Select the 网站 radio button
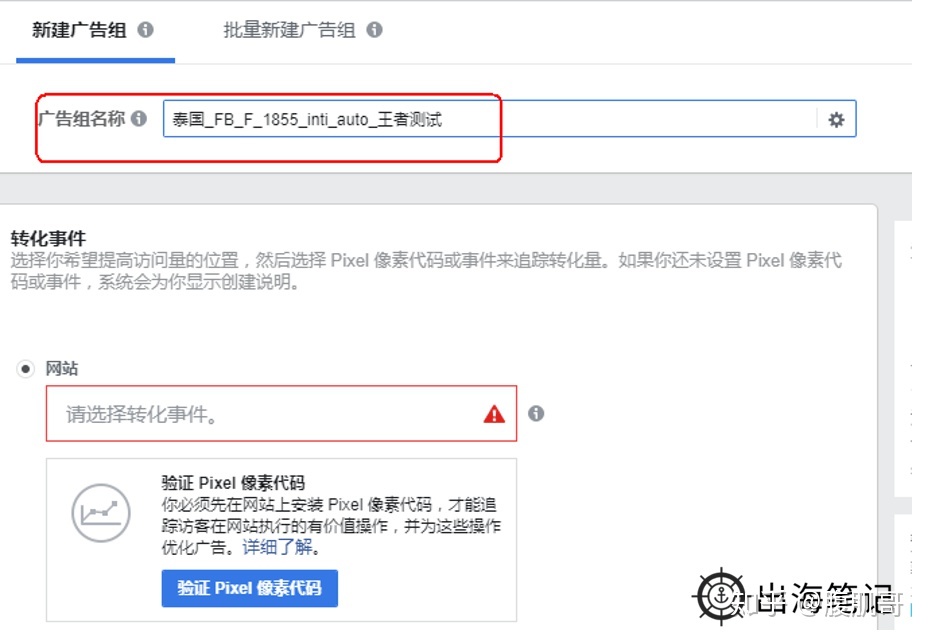The height and width of the screenshot is (643, 928). tap(25, 369)
